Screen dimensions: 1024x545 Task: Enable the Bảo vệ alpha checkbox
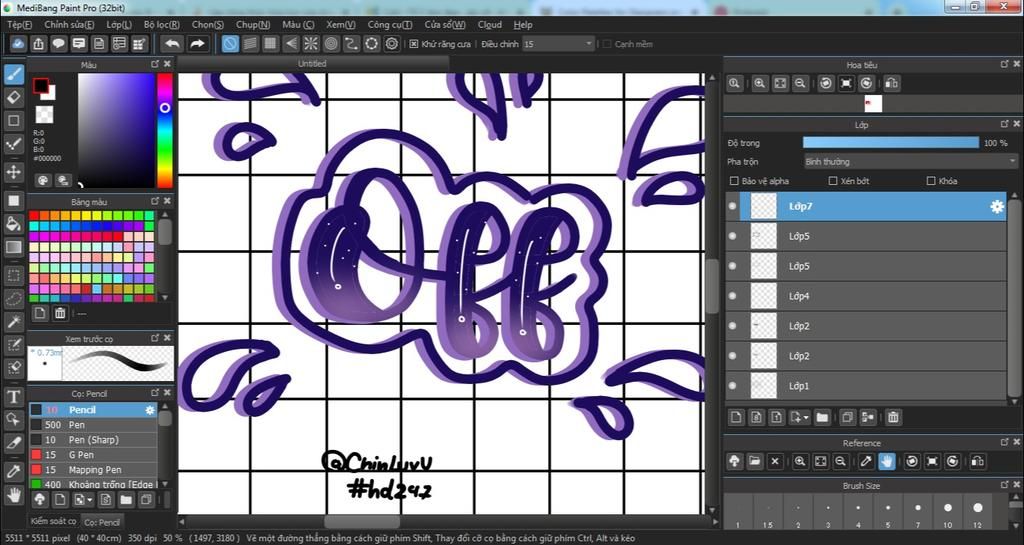coord(734,181)
